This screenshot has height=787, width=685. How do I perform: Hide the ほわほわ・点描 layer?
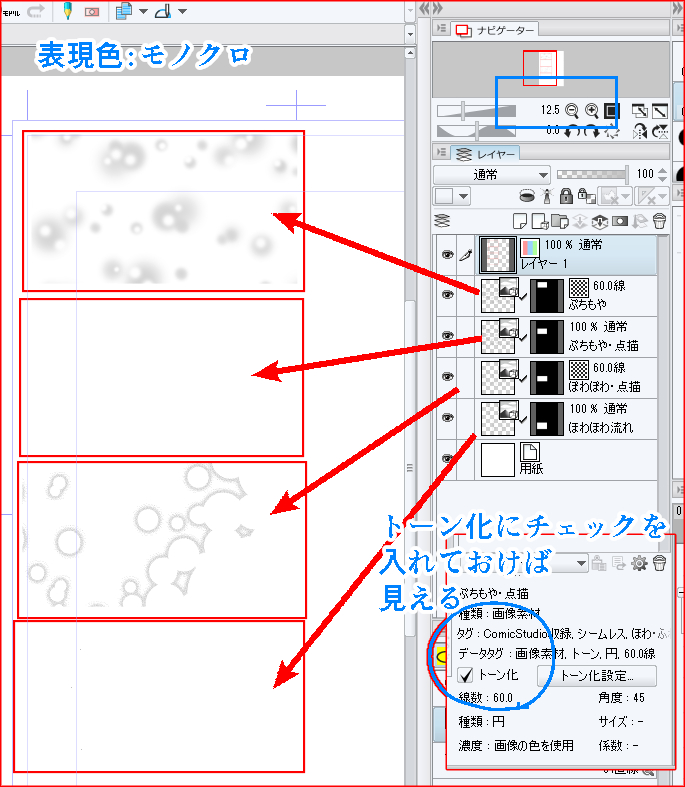point(447,377)
